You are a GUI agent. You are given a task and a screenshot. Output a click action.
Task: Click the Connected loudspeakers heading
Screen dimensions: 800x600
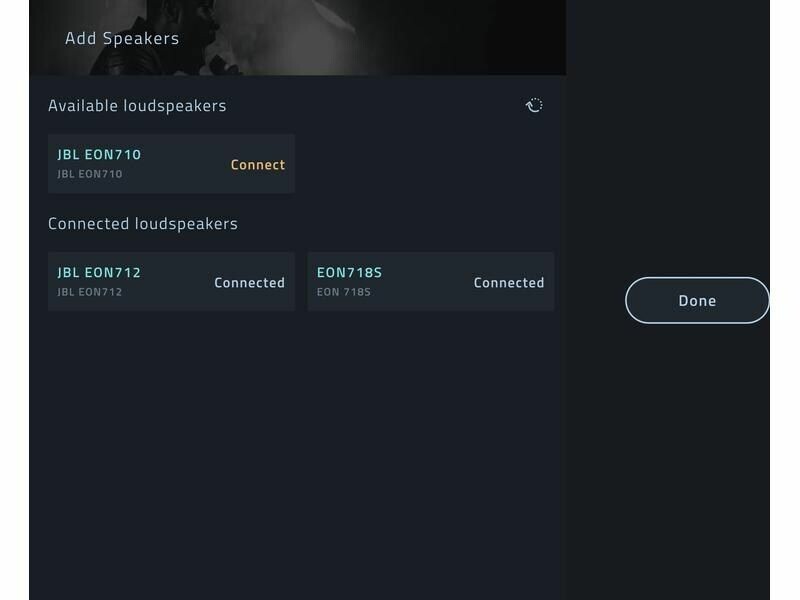pyautogui.click(x=143, y=224)
